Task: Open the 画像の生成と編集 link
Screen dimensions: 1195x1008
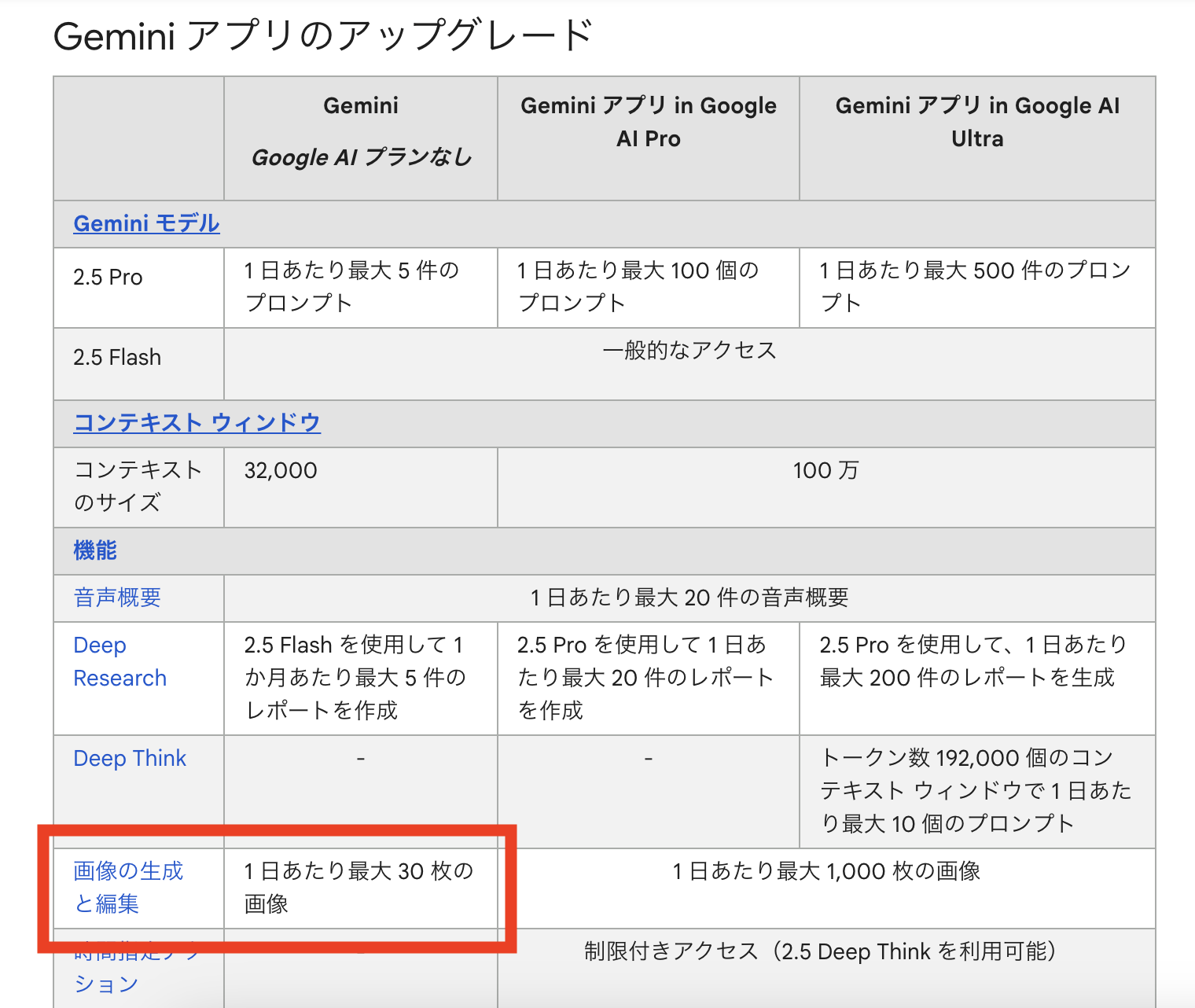Action: point(128,887)
